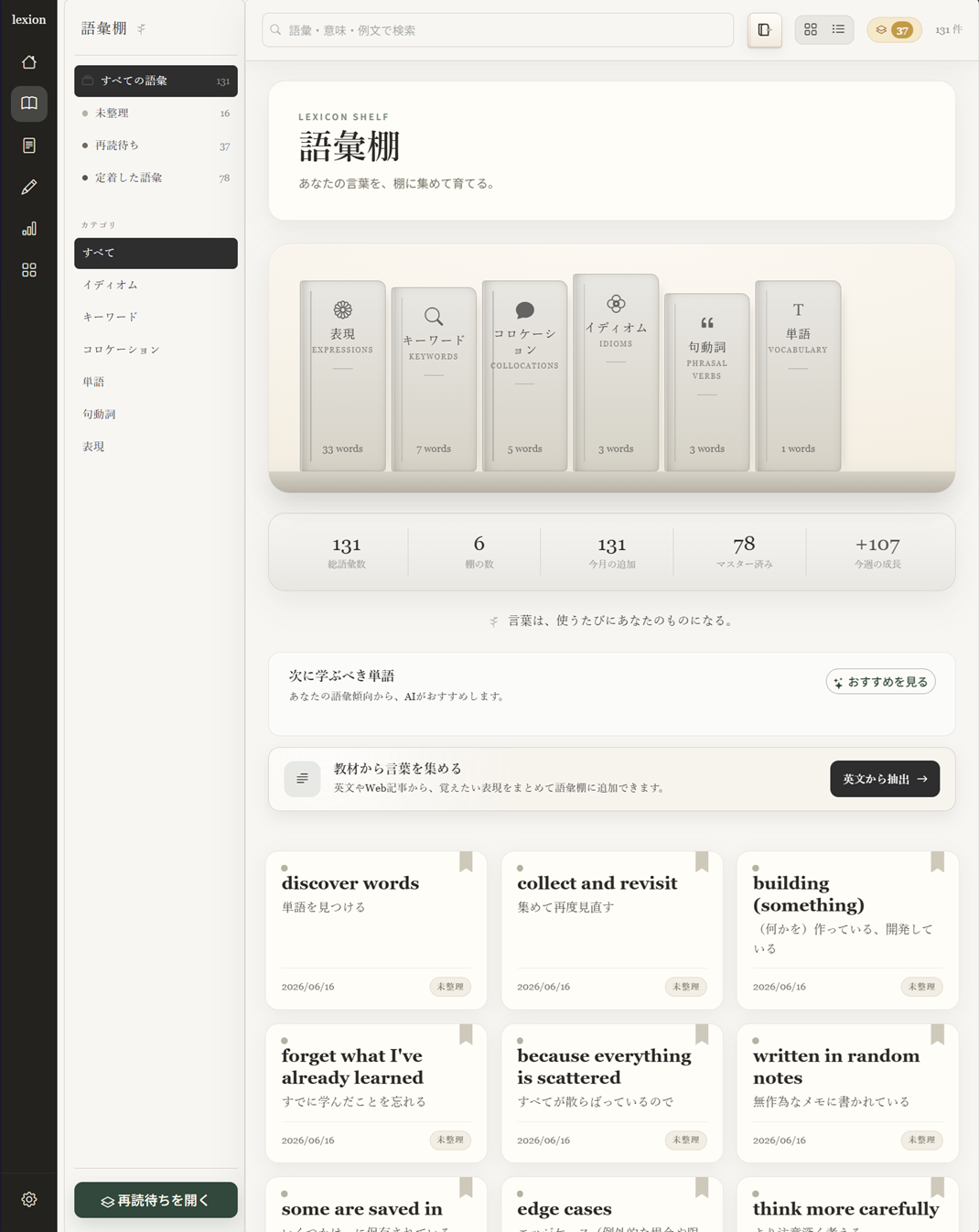
Task: Click the sprout icon beside 語彙棚 title
Action: pyautogui.click(x=141, y=29)
